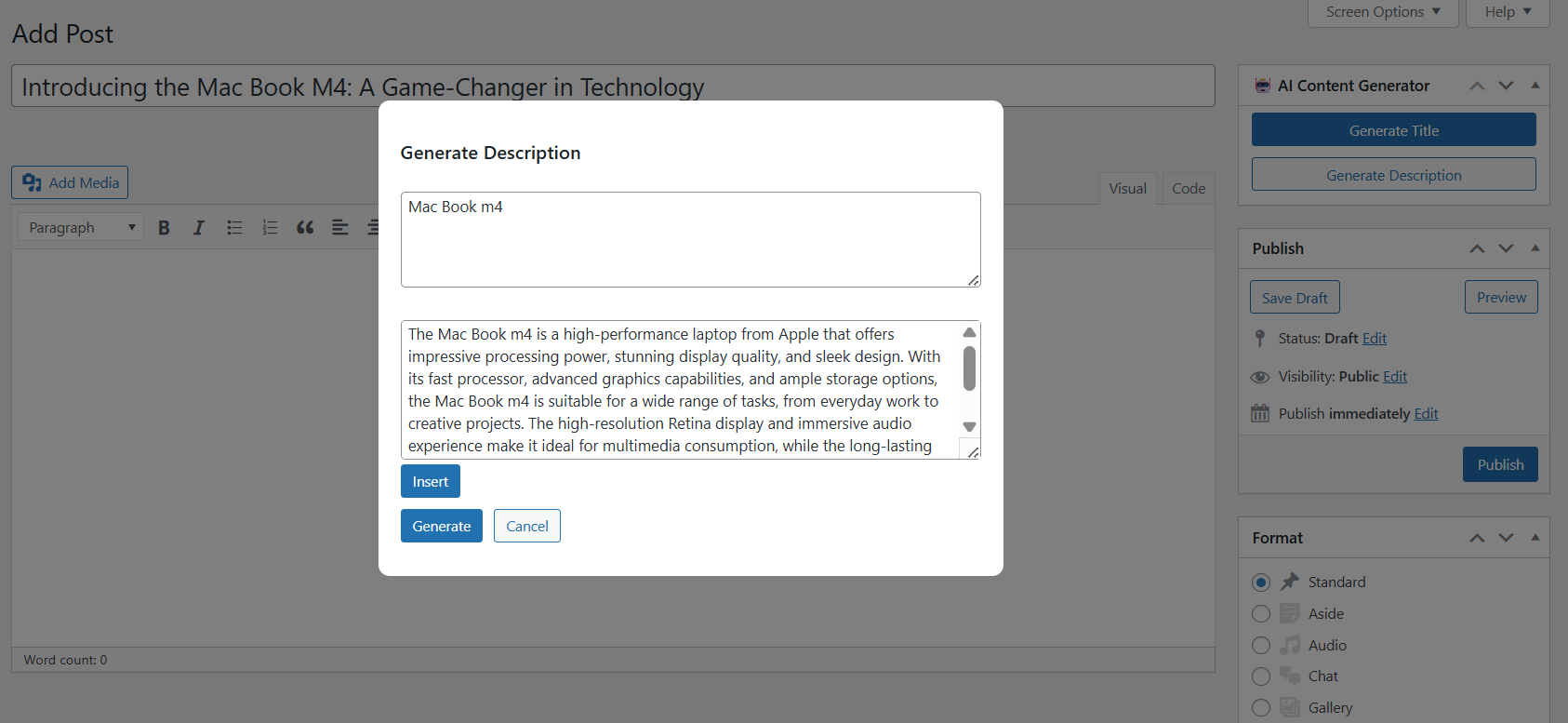Screen dimensions: 1568x723
Task: Move the Publish panel down
Action: coord(1506,248)
